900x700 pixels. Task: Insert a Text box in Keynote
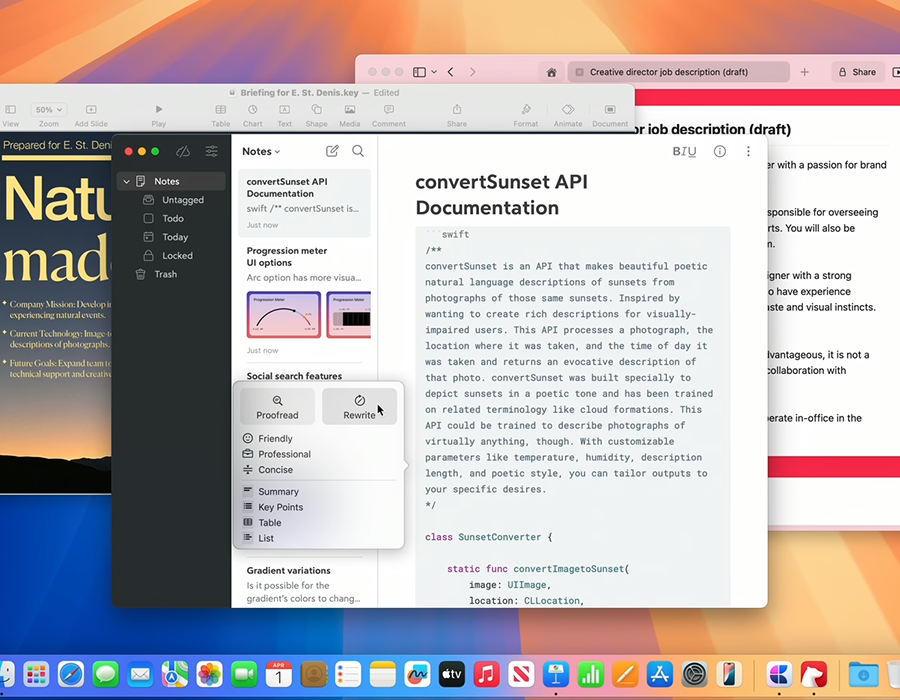(285, 115)
